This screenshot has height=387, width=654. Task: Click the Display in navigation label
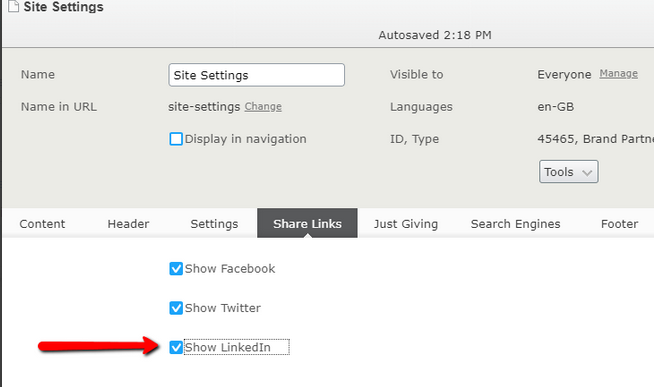click(x=246, y=139)
